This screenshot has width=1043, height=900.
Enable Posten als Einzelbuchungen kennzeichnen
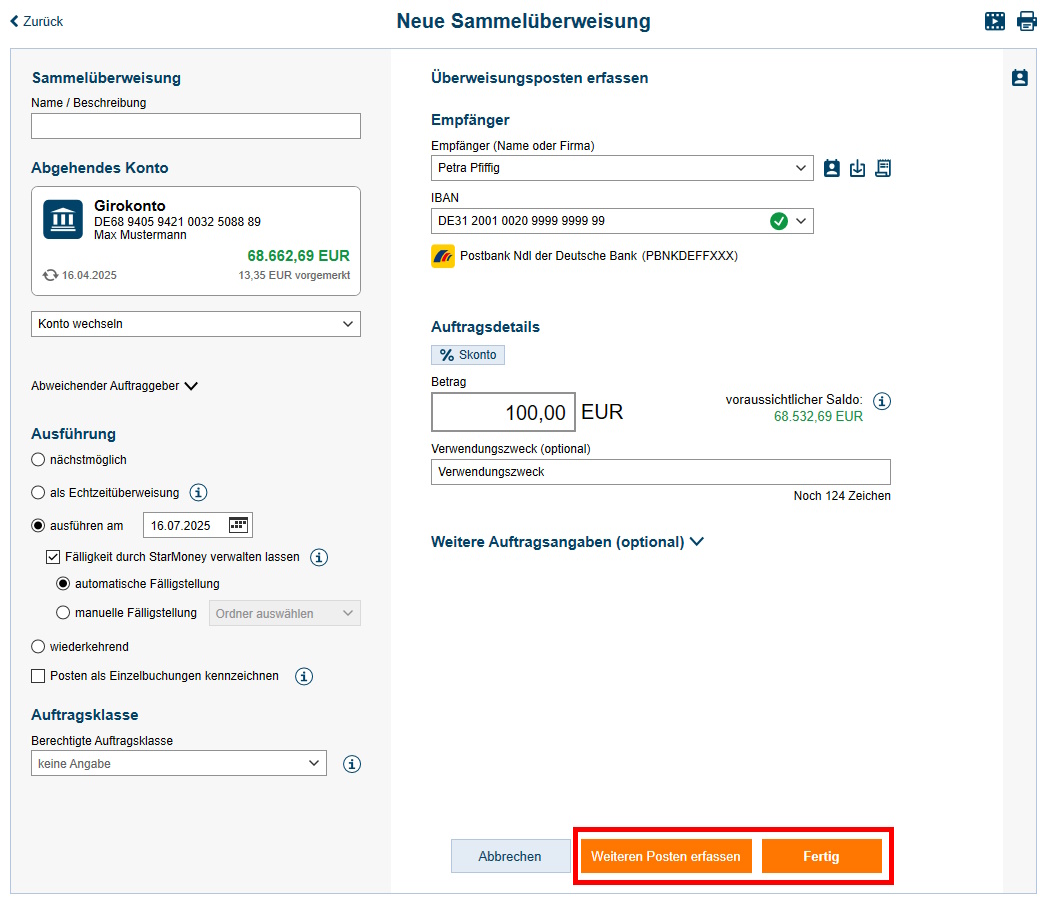(37, 676)
